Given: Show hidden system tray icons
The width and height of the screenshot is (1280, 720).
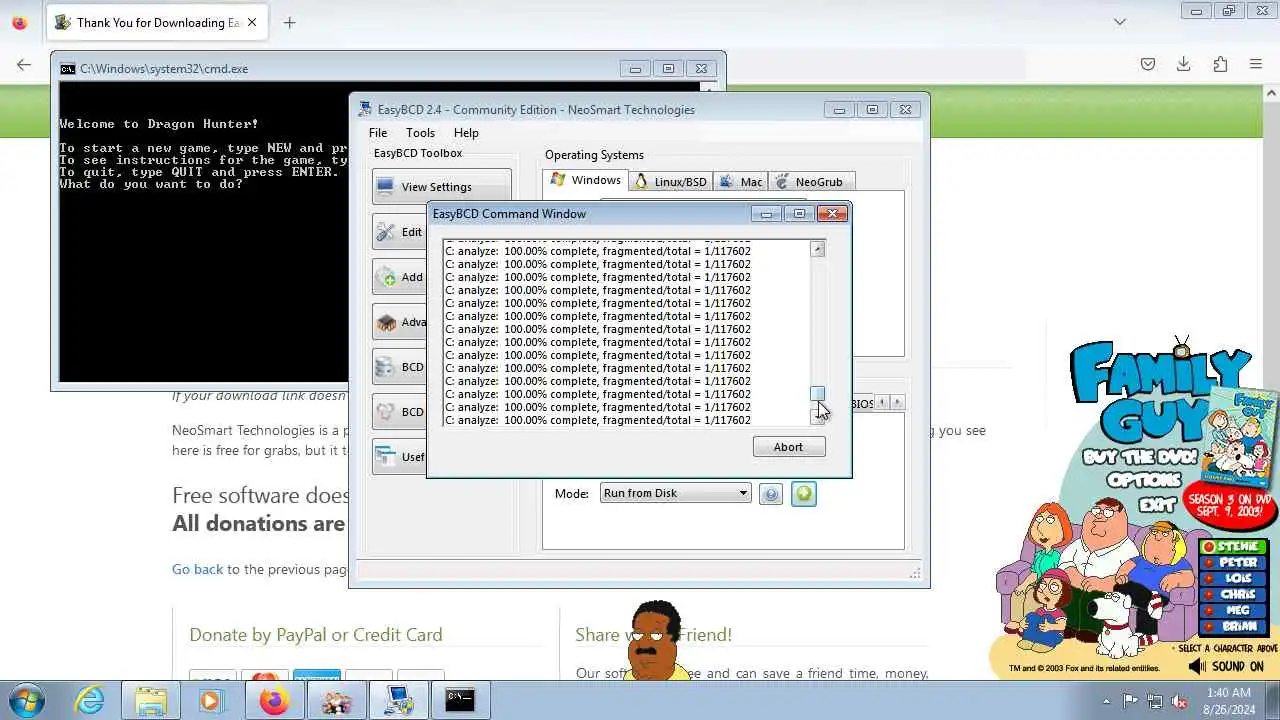Looking at the screenshot, I should tap(1106, 701).
